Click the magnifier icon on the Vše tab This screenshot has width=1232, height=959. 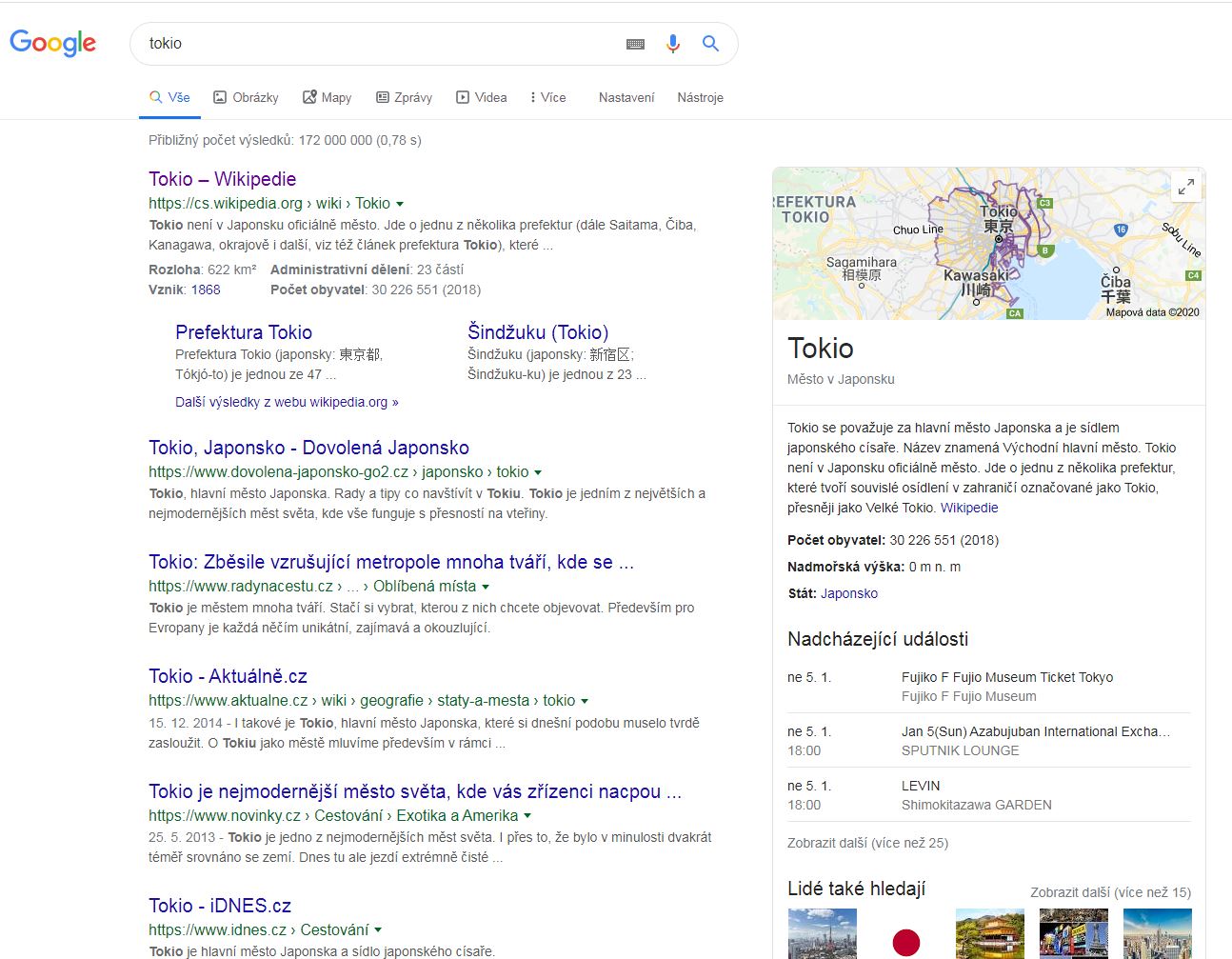156,97
